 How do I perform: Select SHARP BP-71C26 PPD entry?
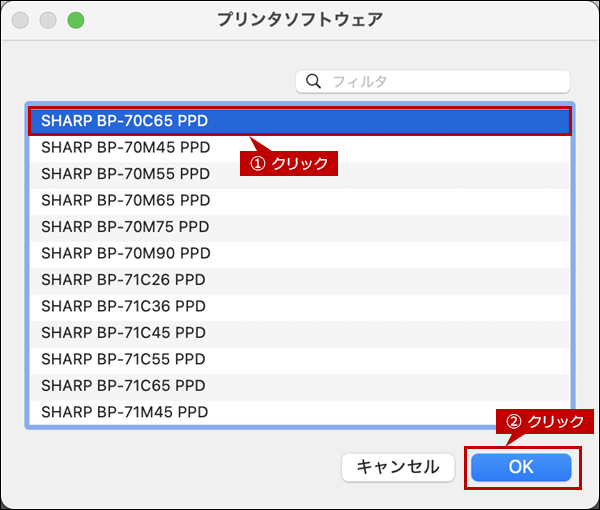pos(125,280)
